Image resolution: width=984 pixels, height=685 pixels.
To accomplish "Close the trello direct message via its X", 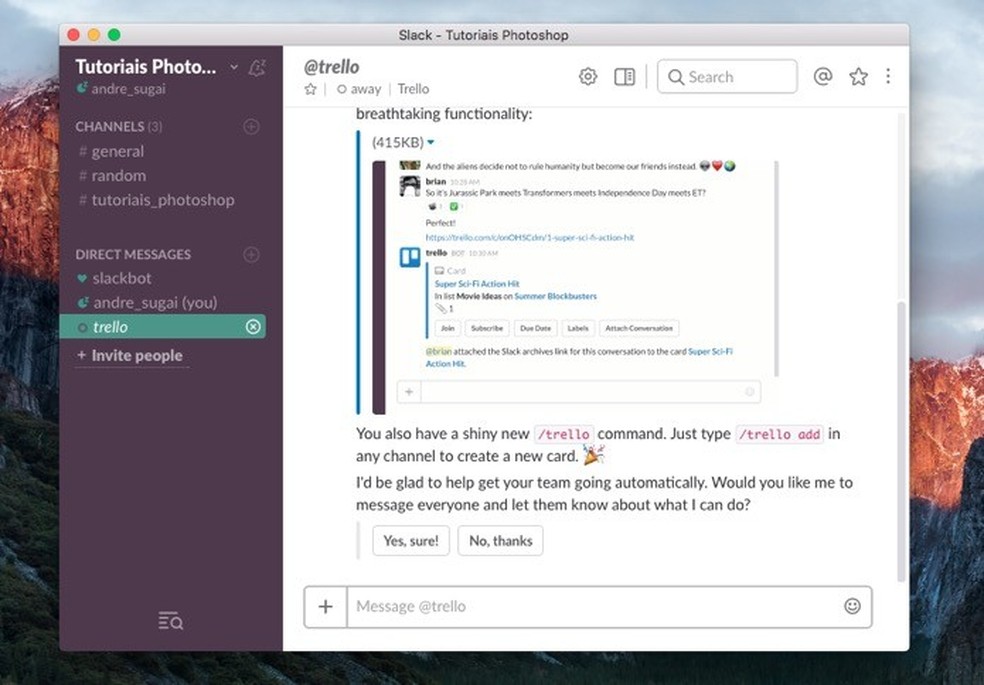I will point(252,326).
